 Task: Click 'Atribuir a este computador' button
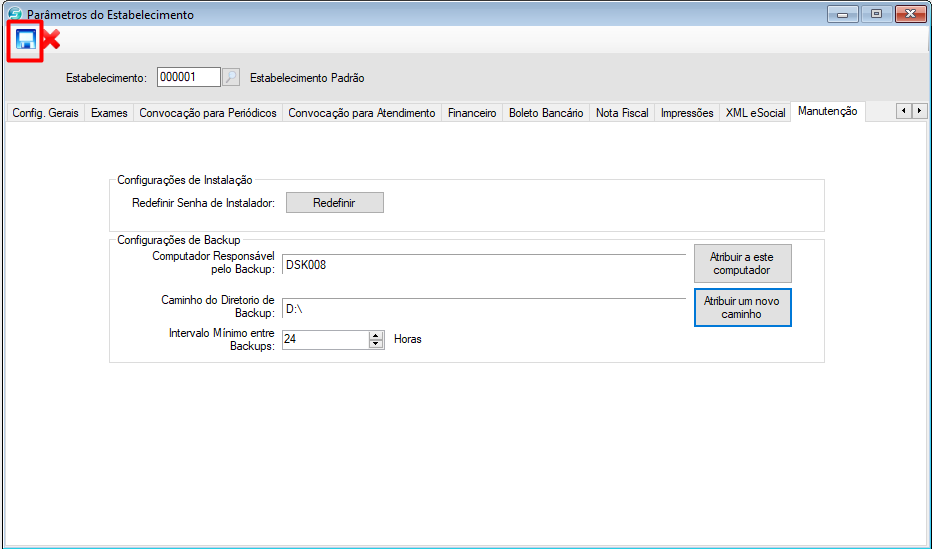[742, 264]
